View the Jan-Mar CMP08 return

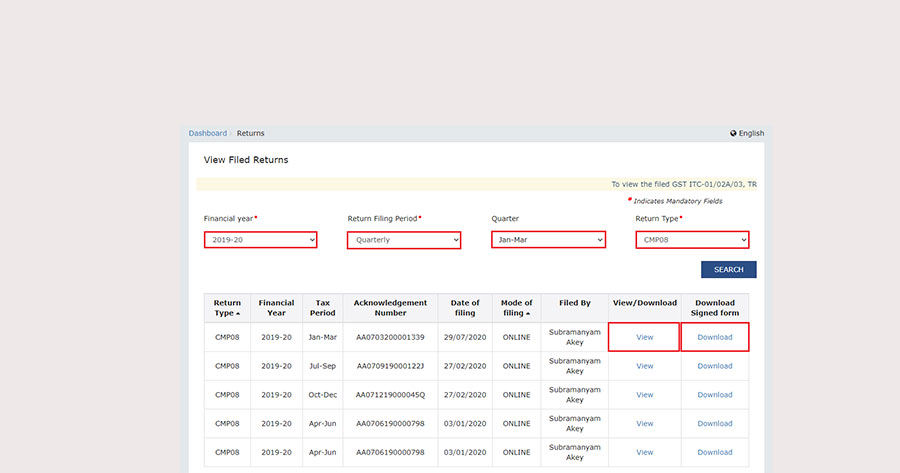[x=645, y=337]
